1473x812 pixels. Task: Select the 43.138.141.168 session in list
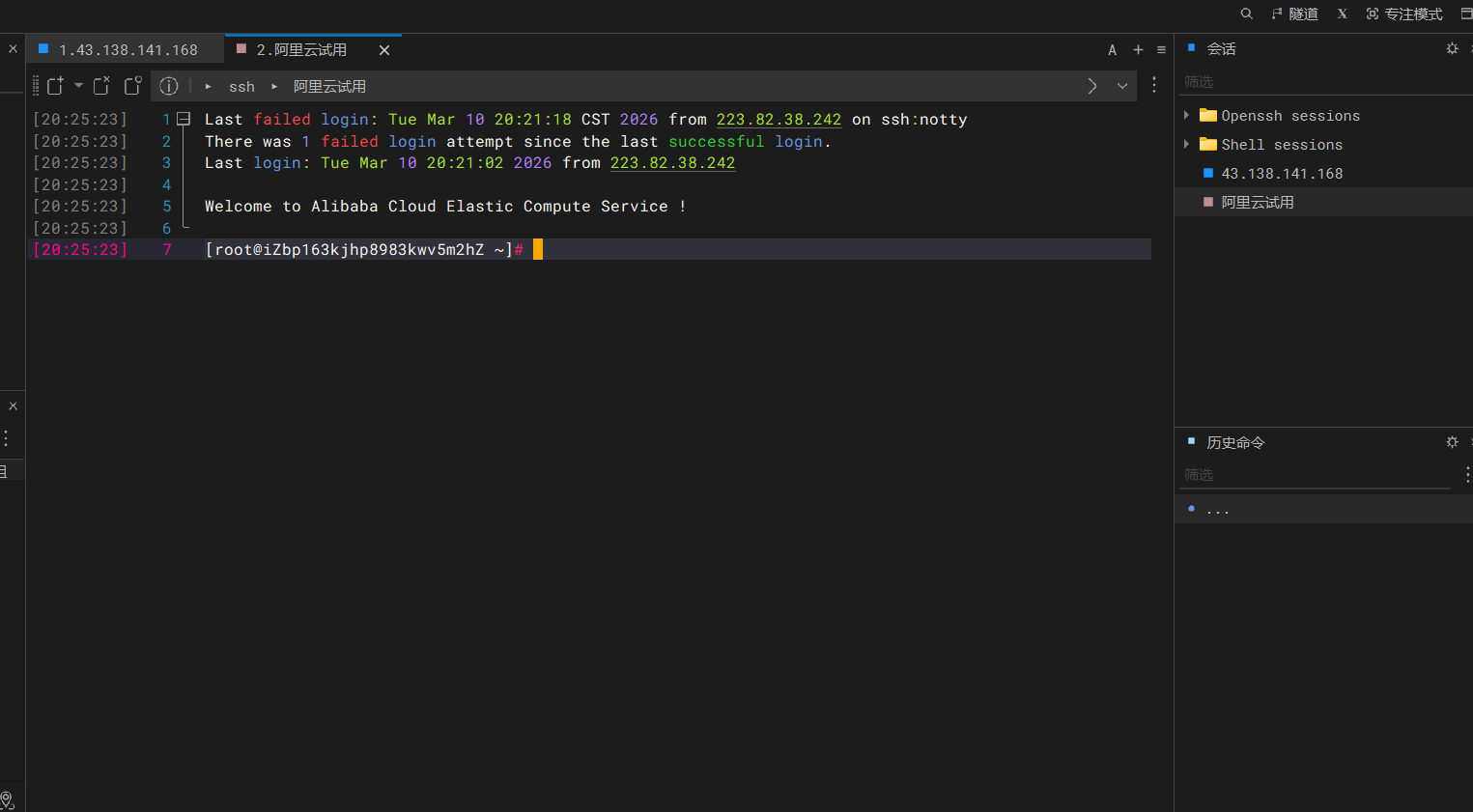point(1282,174)
